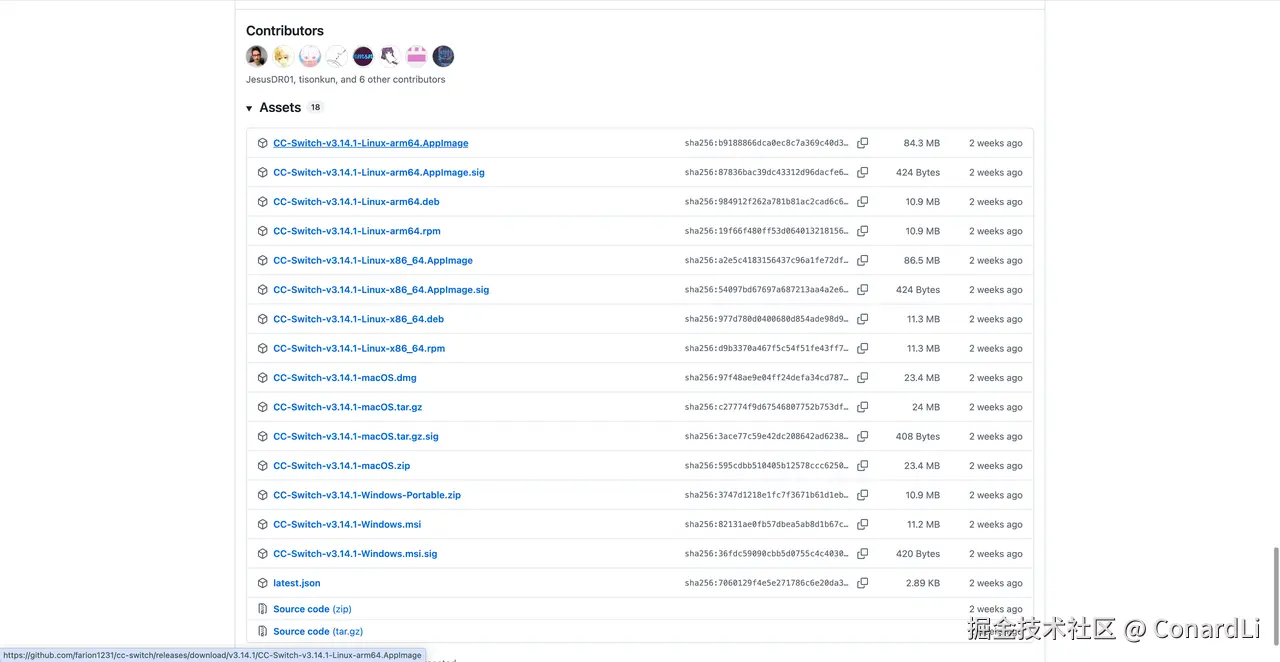1280x662 pixels.
Task: Copy sha256 of Linux-x86_64.rpm
Action: pyautogui.click(x=862, y=348)
